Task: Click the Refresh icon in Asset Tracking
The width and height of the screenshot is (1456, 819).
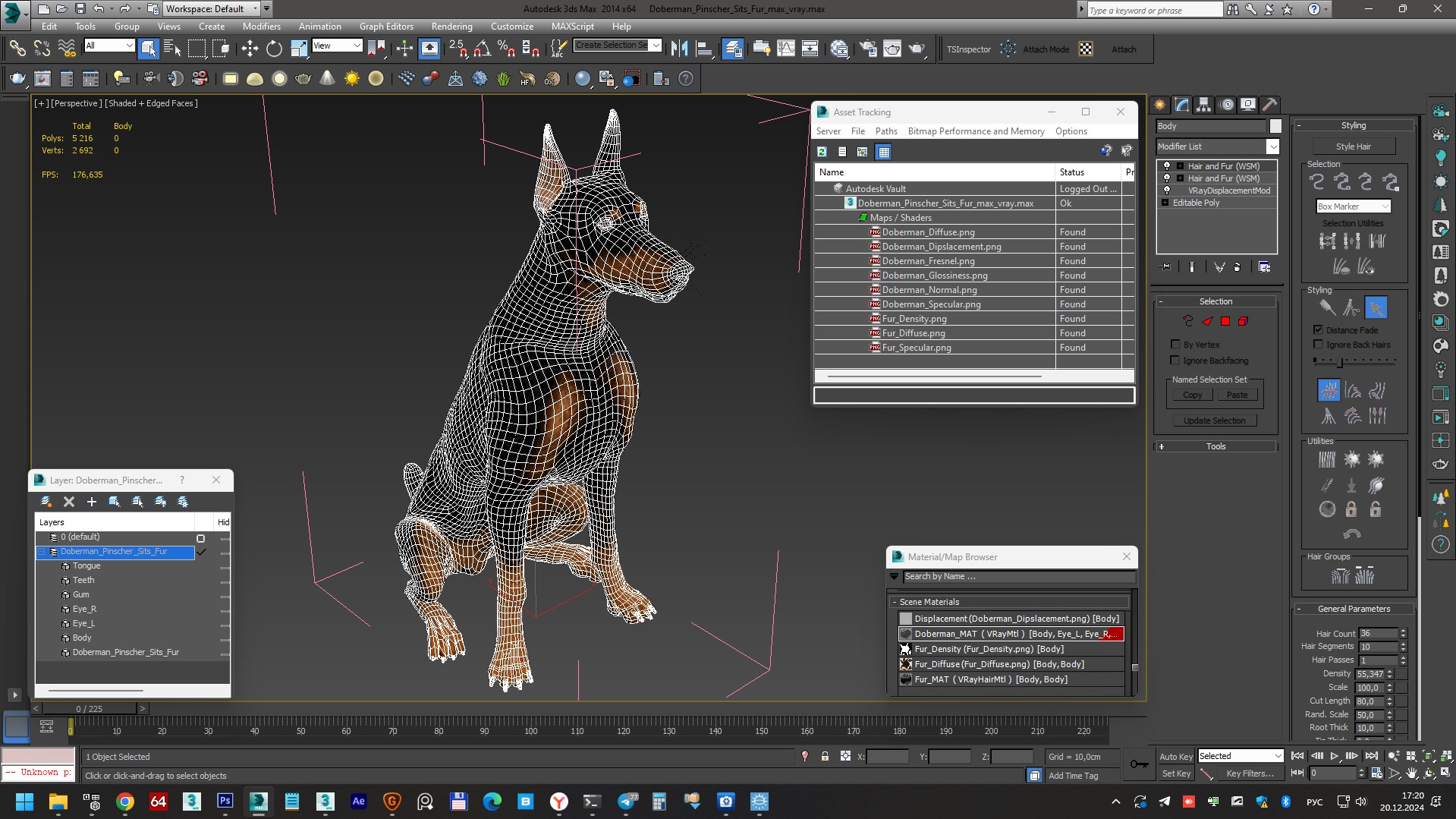Action: [x=822, y=152]
